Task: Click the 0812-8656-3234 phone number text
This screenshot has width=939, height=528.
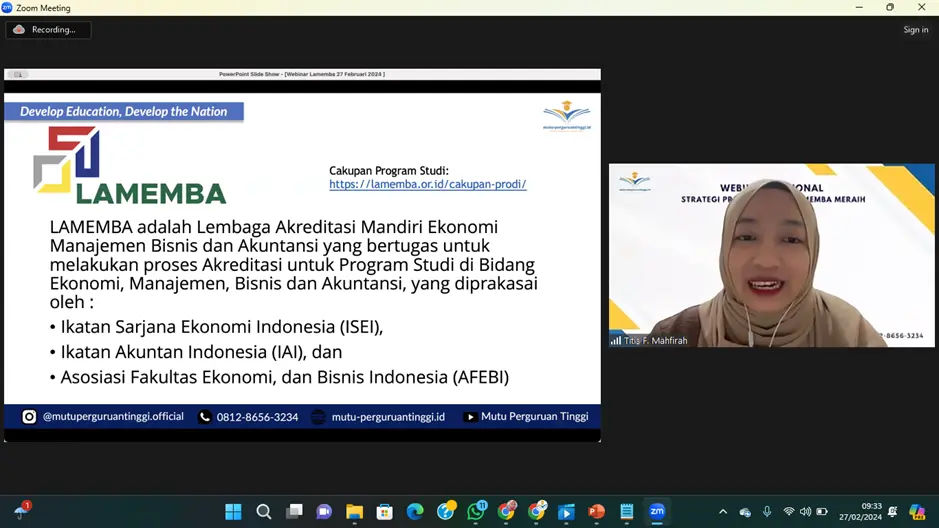Action: point(258,417)
